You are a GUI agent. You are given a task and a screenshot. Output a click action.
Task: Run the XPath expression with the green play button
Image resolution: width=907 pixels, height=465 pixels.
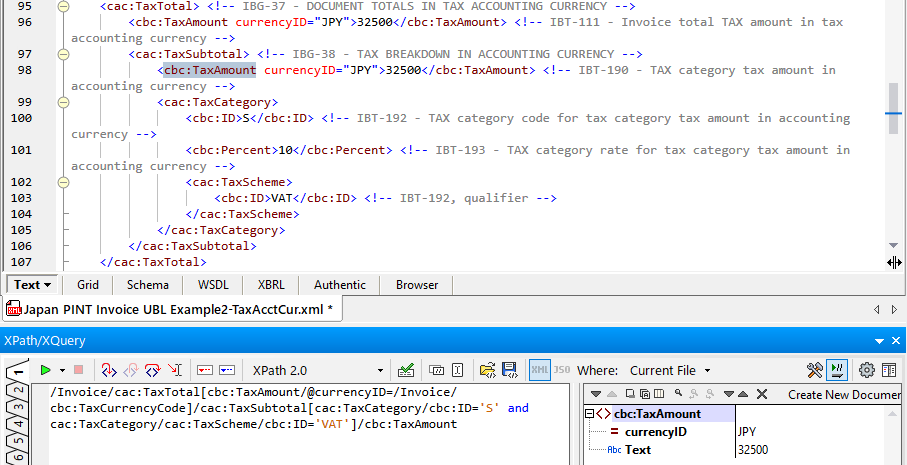pos(46,370)
